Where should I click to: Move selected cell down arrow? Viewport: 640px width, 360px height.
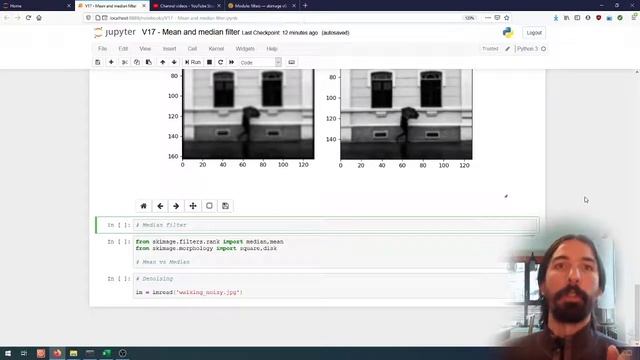pyautogui.click(x=174, y=62)
